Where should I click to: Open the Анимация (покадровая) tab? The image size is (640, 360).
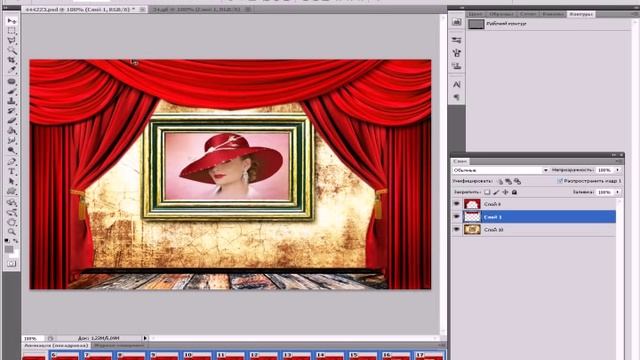[56, 345]
